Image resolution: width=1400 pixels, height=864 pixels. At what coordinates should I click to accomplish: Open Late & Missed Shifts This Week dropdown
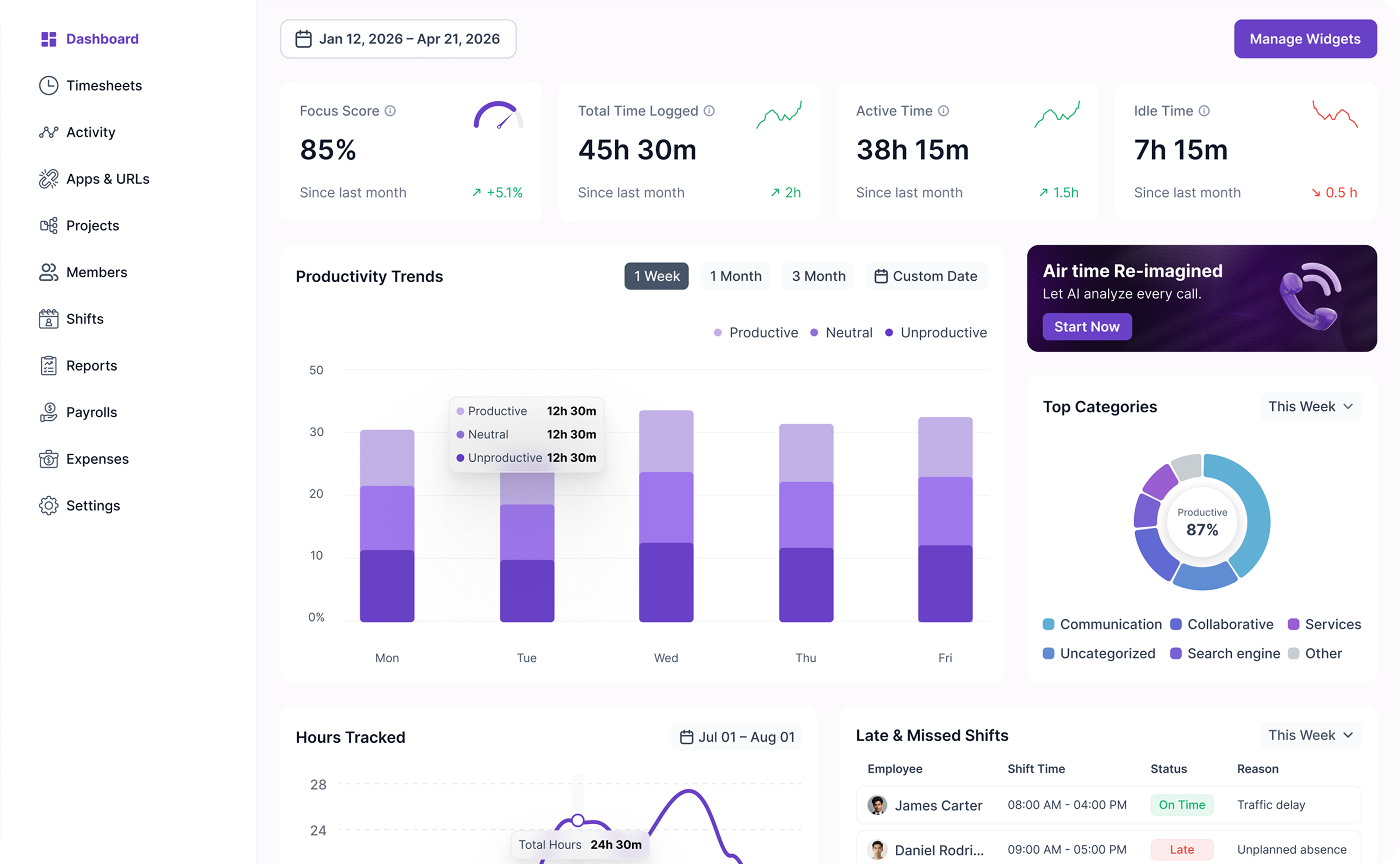[1311, 735]
